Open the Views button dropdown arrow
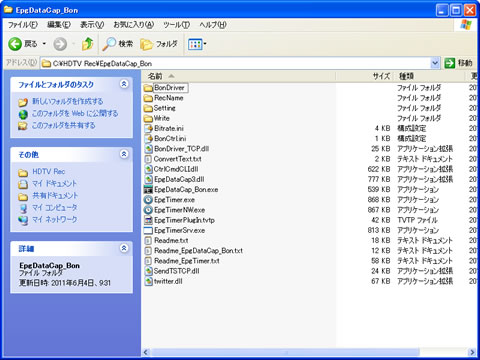The image size is (480, 360). coord(205,44)
